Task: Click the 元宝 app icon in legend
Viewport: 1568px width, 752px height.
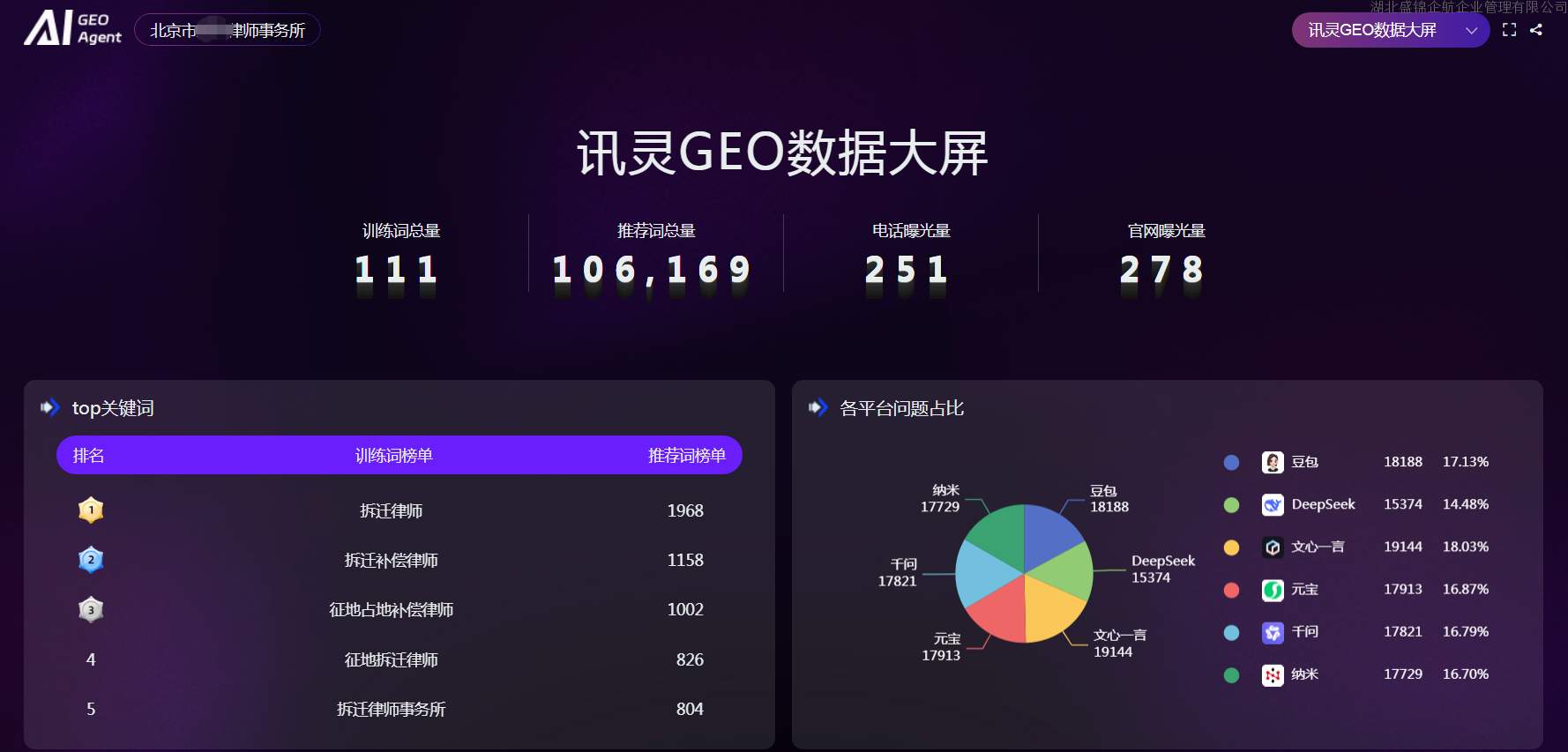Action: [1273, 590]
